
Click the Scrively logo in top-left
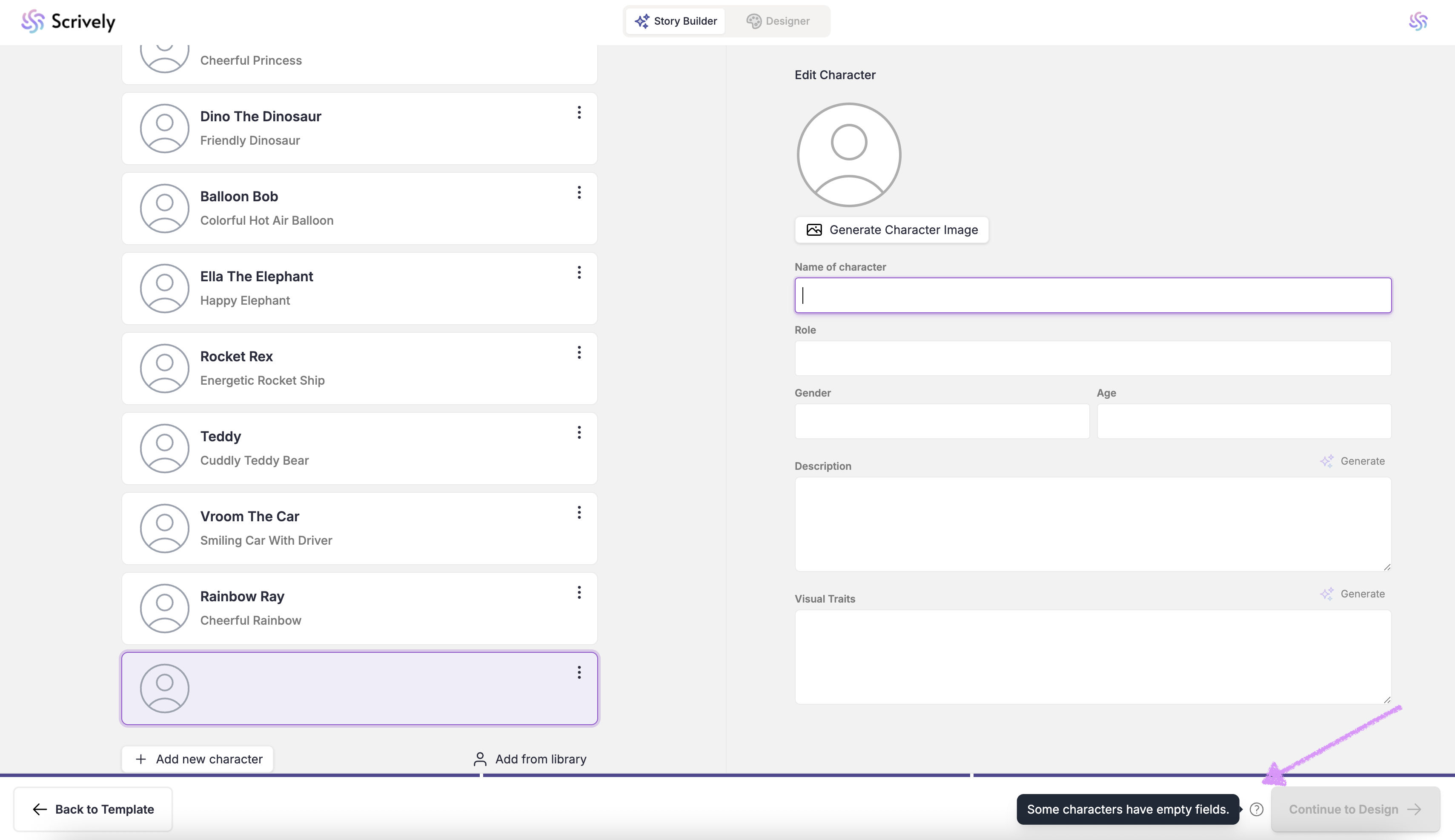tap(68, 21)
